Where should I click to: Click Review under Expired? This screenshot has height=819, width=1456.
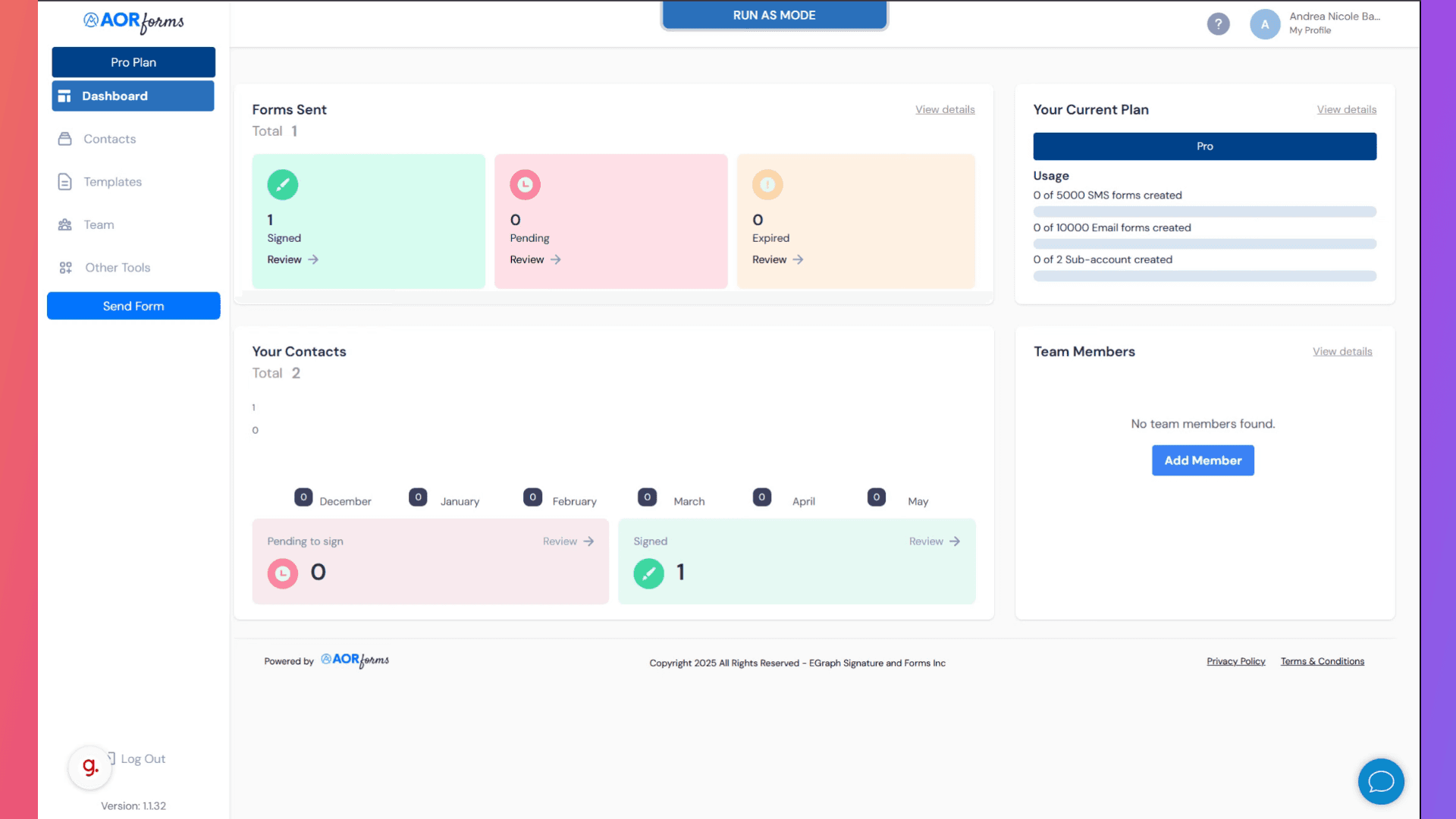pos(769,259)
